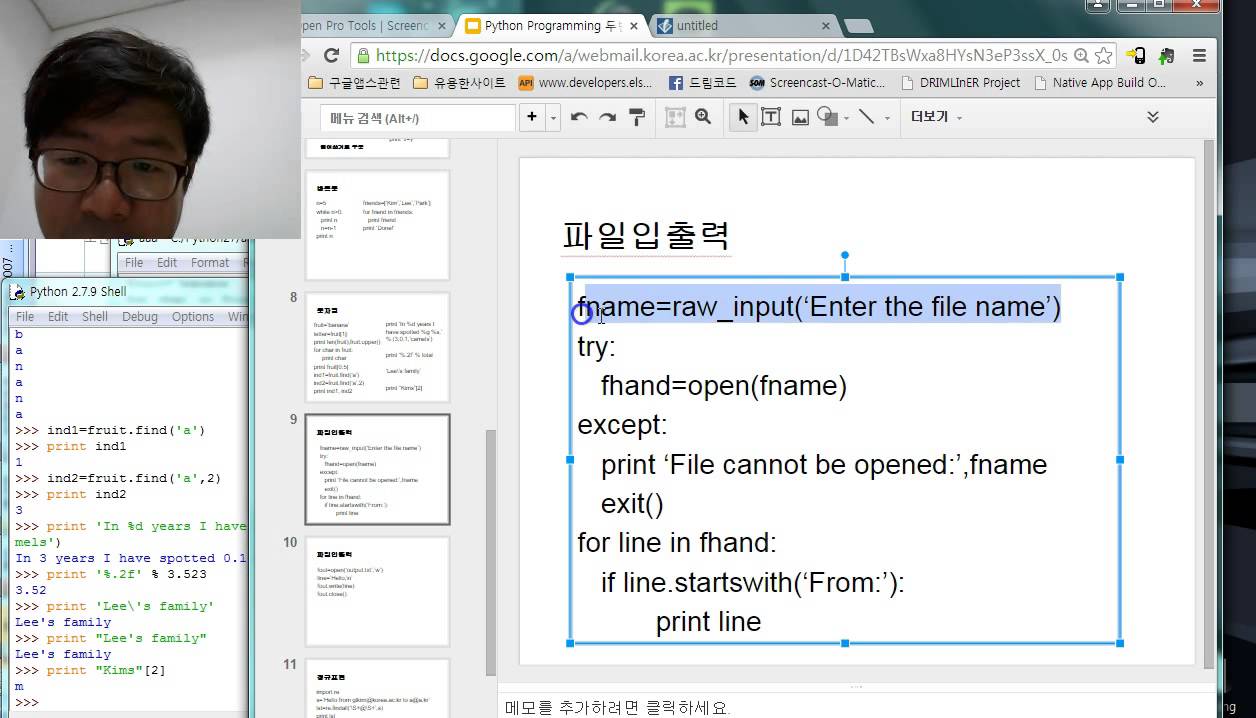
Task: Show hidden bookmarks with » overflow button
Action: (x=1199, y=83)
